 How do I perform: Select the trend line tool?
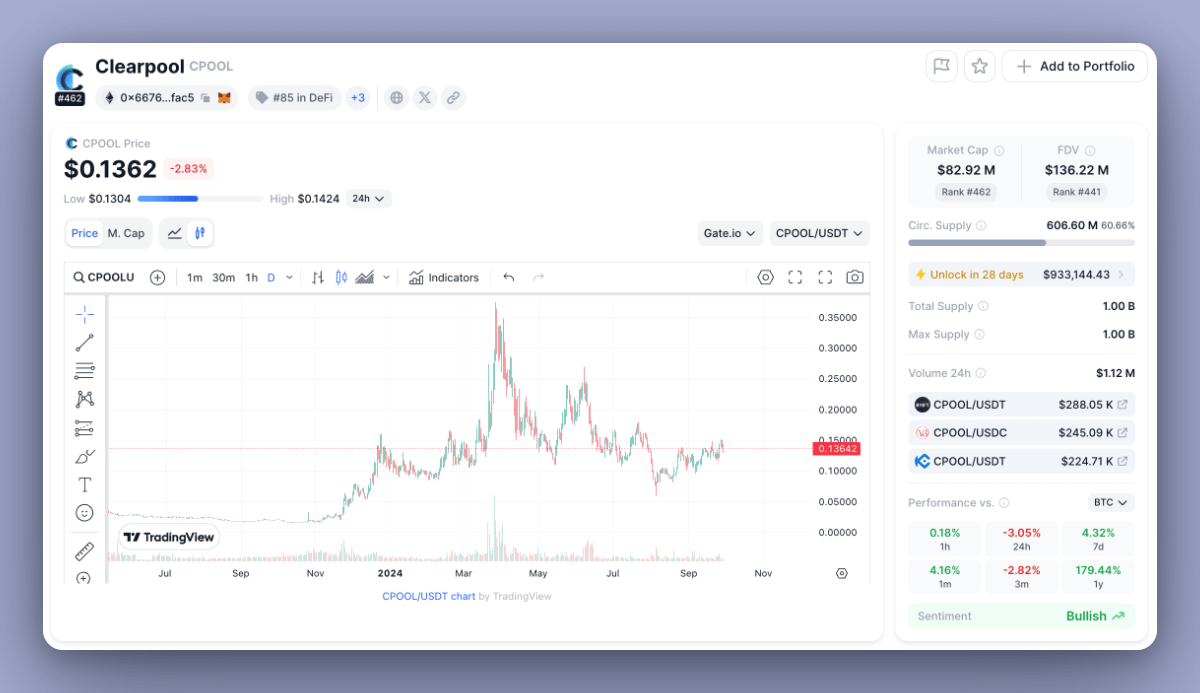tap(85, 343)
